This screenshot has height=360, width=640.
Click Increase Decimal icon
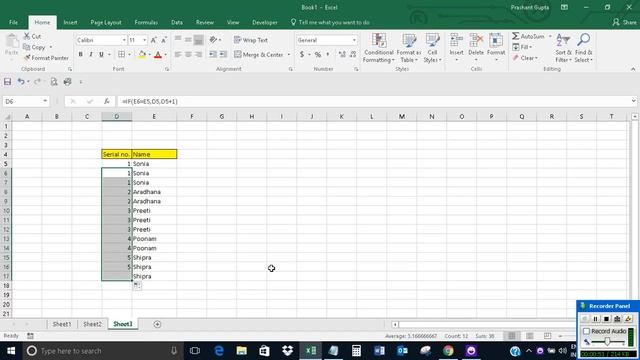point(342,54)
